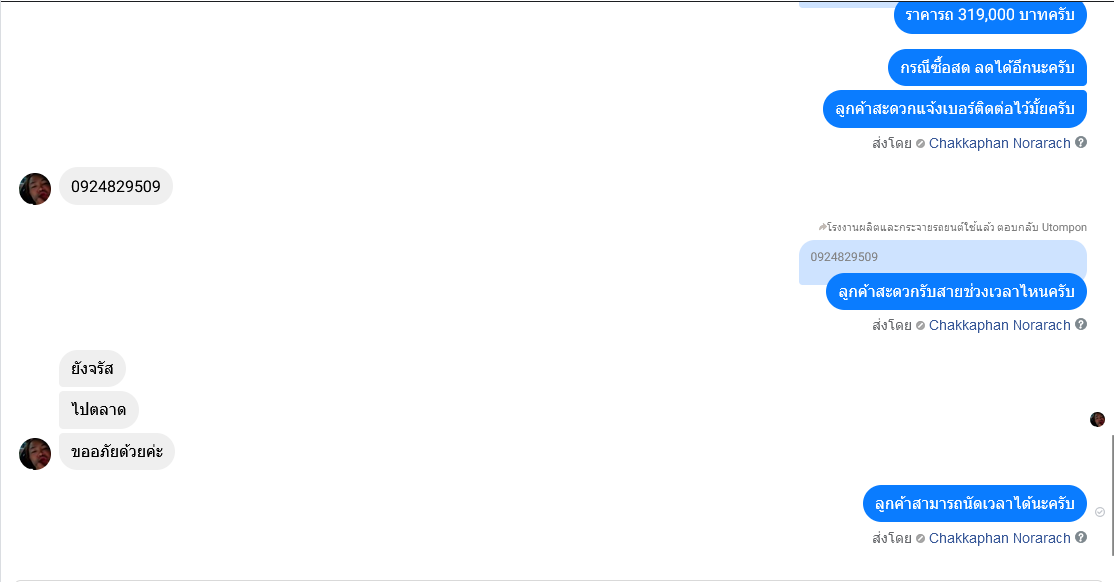This screenshot has height=582, width=1114.
Task: Select the ราคารถ 319,000 บาทครับ message
Action: tap(990, 16)
